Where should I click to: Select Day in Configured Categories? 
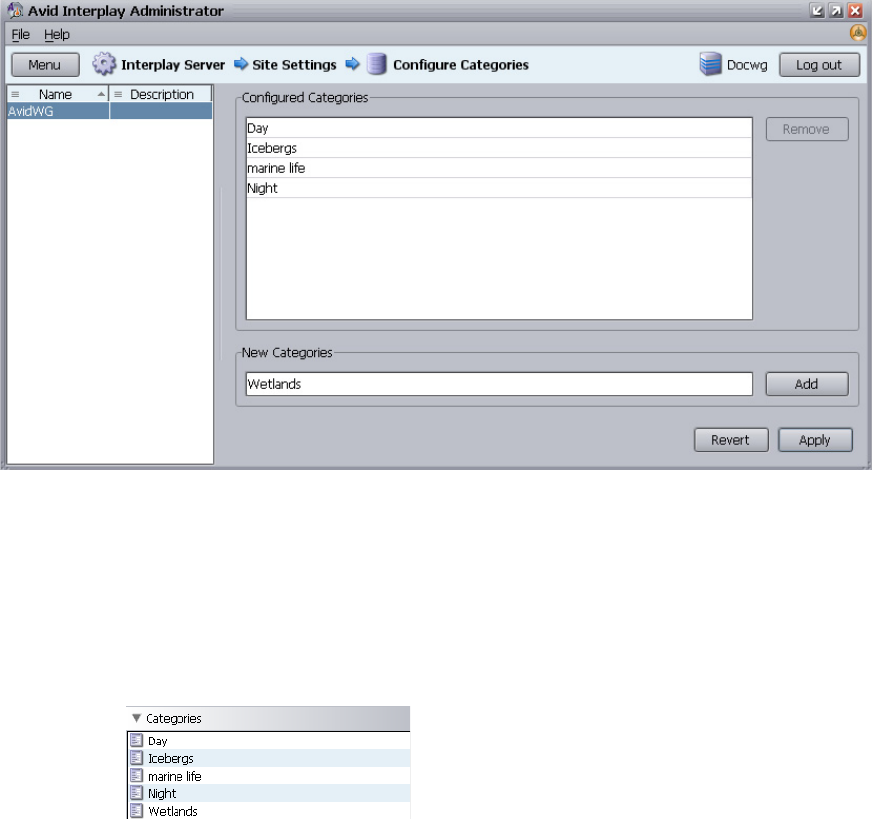click(499, 128)
